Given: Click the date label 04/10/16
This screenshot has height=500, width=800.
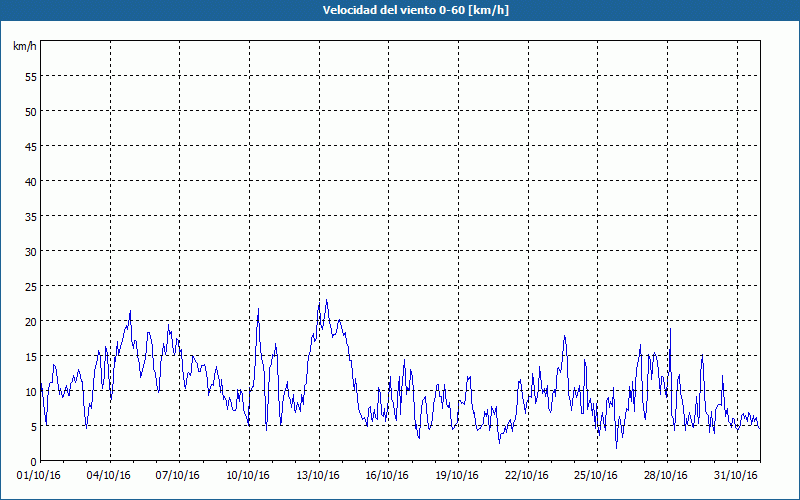Looking at the screenshot, I should click(109, 476).
